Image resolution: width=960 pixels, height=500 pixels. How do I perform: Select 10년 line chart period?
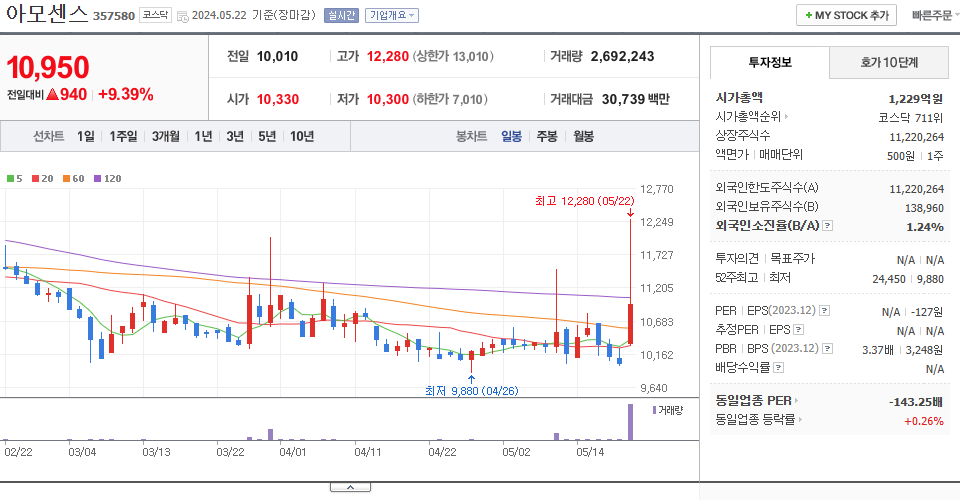302,136
